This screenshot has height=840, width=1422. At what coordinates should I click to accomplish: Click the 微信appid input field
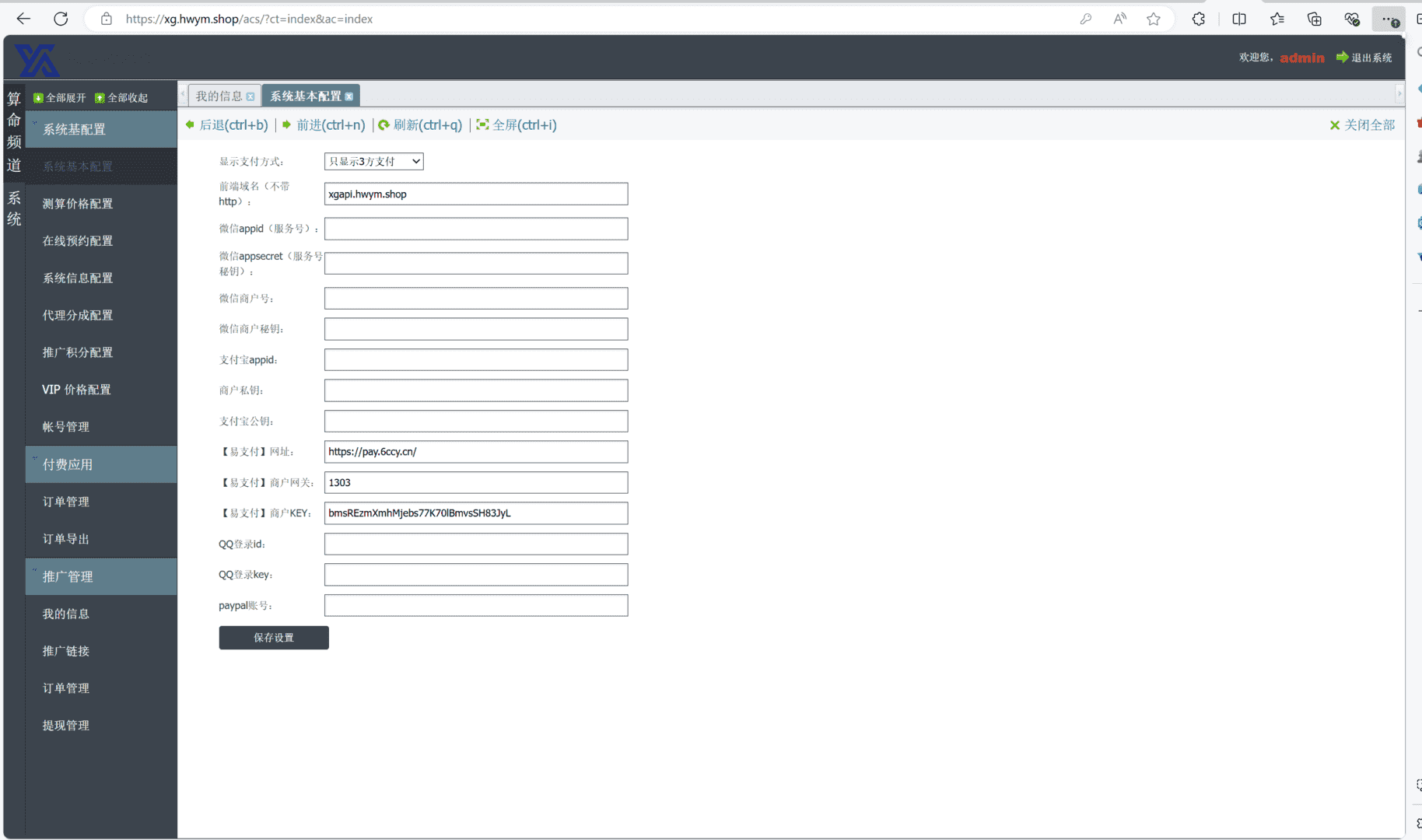[x=476, y=229]
